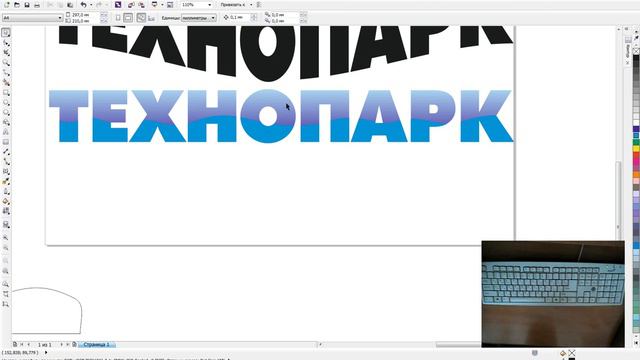The height and width of the screenshot is (360, 640).
Task: Select the Fill bucket tool
Action: [x=6, y=201]
